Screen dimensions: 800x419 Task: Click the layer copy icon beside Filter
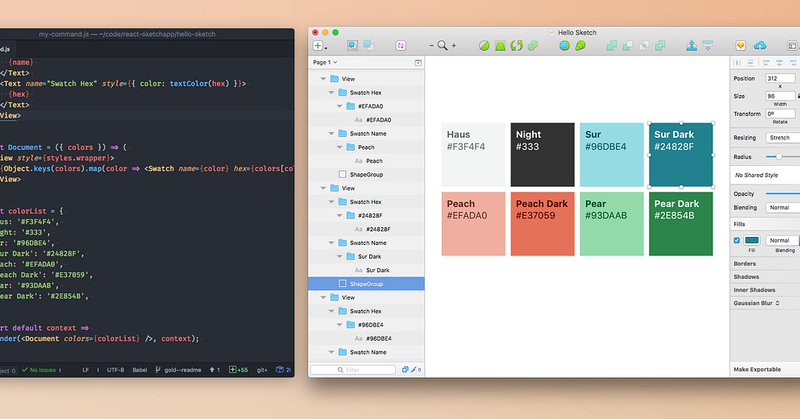pyautogui.click(x=405, y=369)
